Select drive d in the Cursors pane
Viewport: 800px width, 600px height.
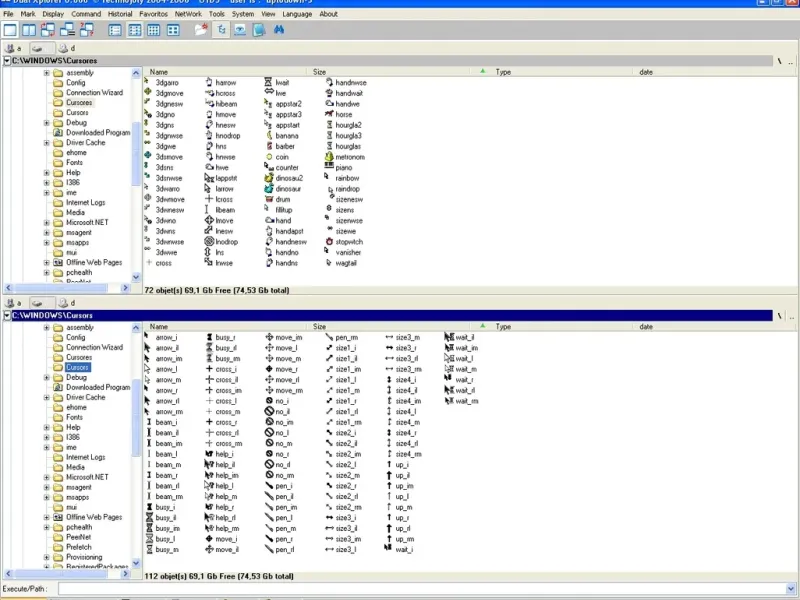click(x=67, y=303)
